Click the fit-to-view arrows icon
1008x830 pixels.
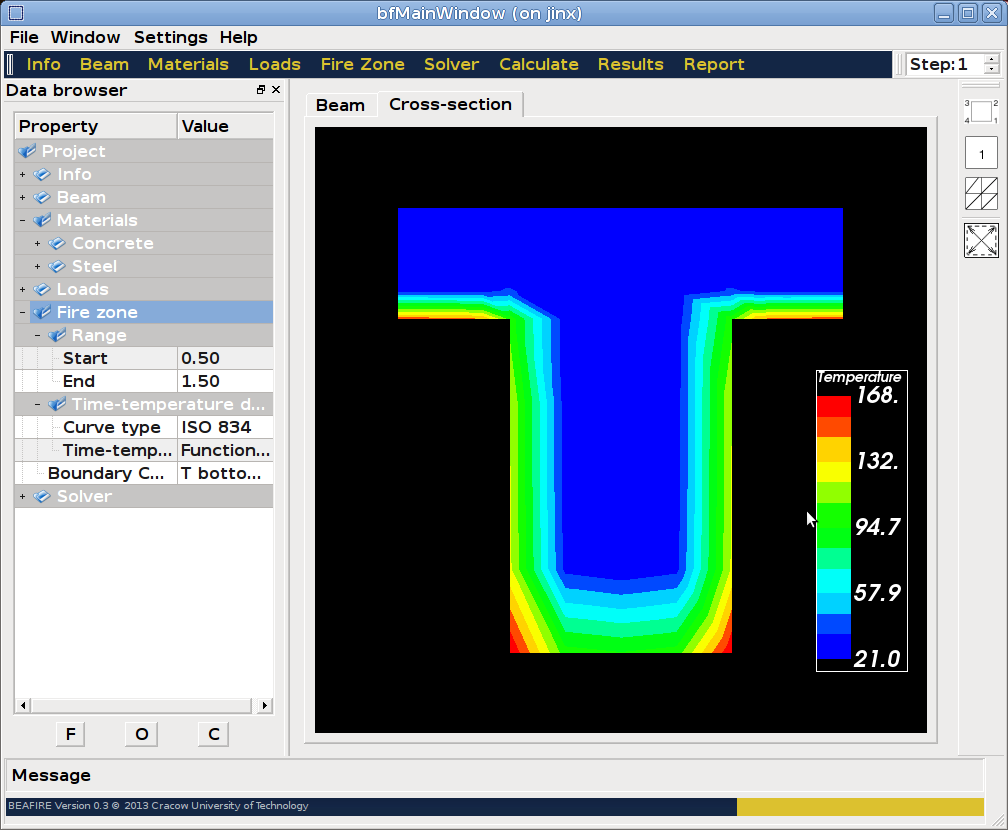tap(981, 240)
